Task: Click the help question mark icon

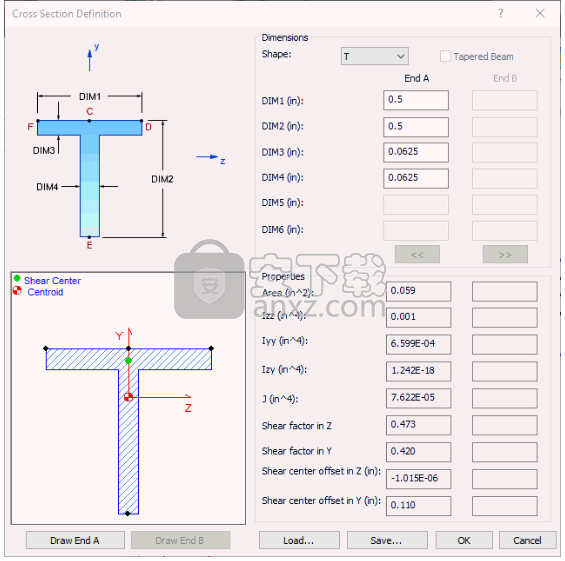Action: coord(501,14)
